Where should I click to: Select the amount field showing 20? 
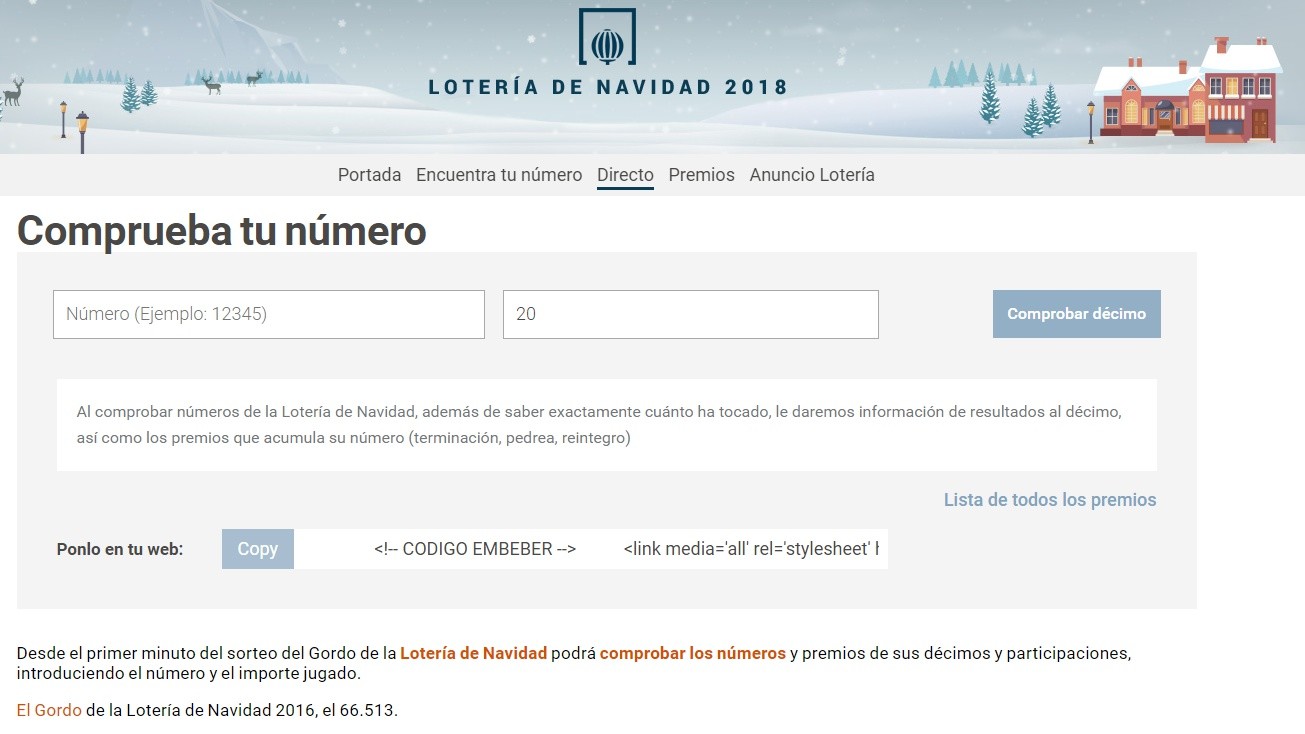click(x=690, y=314)
